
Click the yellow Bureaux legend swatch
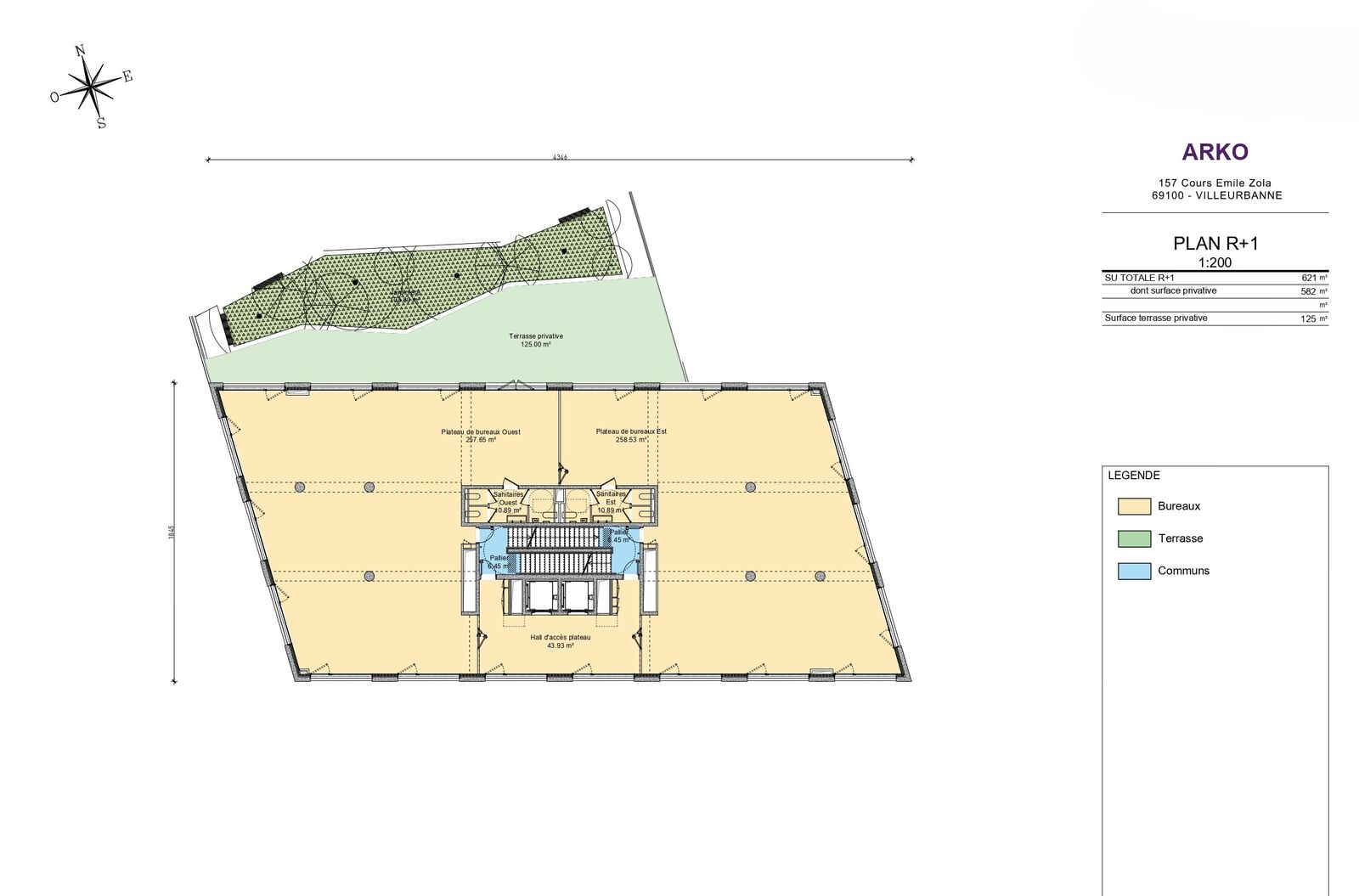tap(1134, 507)
